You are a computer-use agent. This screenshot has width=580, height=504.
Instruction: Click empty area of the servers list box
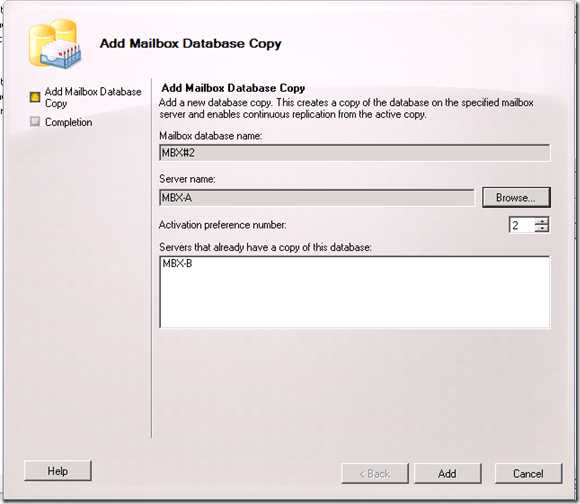coord(355,300)
